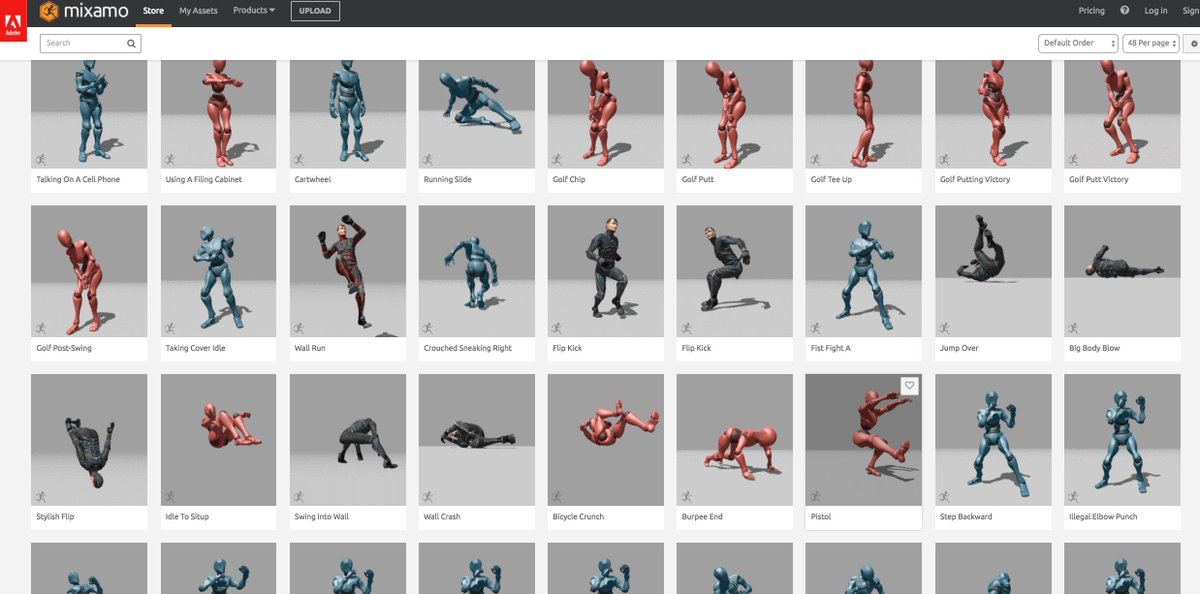Screen dimensions: 1200x594
Task: Select the crouching black-suit Flip Kick thumbnail
Action: coord(735,271)
